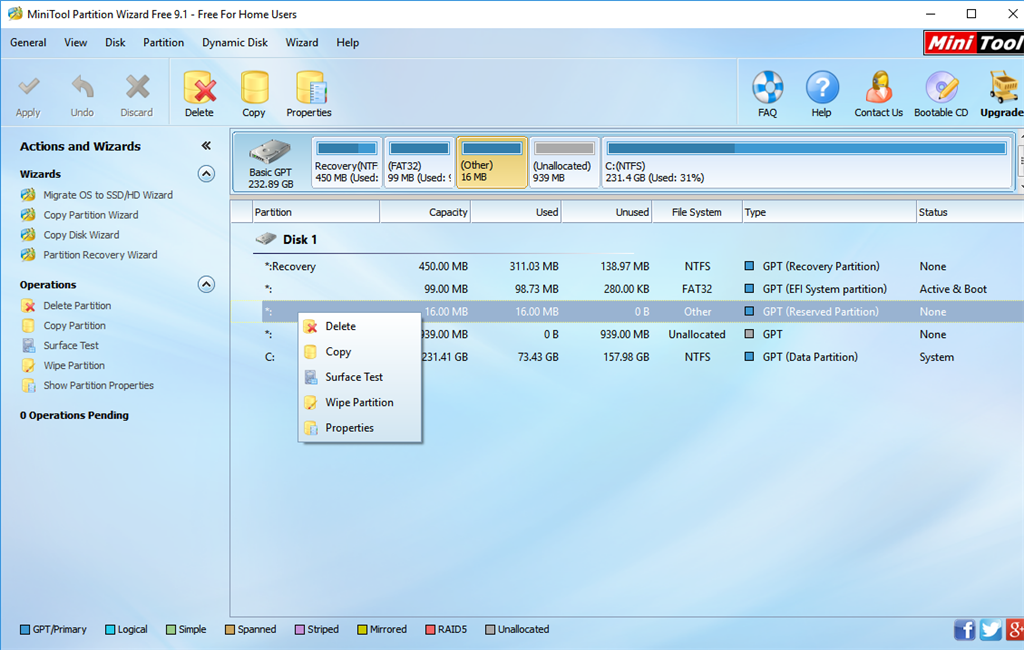Launch Copy Partition Wizard
This screenshot has height=650, width=1024.
pyautogui.click(x=91, y=215)
